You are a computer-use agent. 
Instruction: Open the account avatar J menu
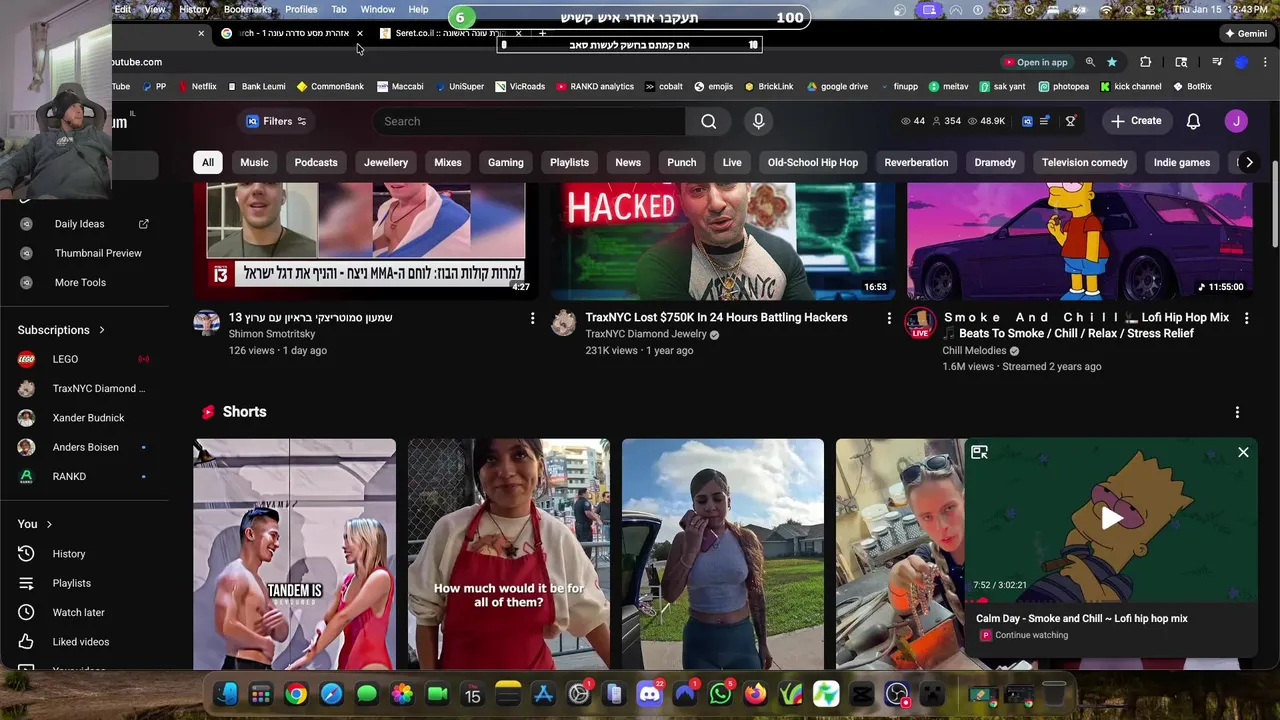point(1236,121)
